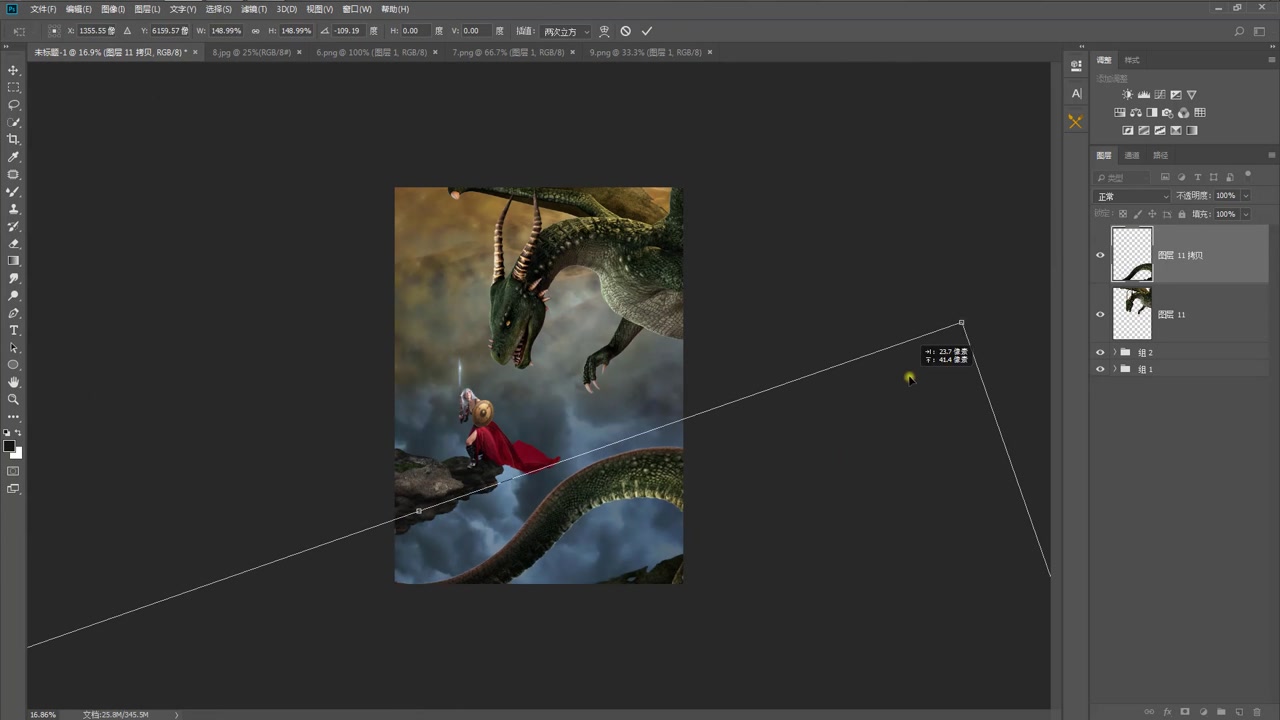Viewport: 1280px width, 720px height.
Task: Open the 文件(F) menu
Action: (43, 9)
